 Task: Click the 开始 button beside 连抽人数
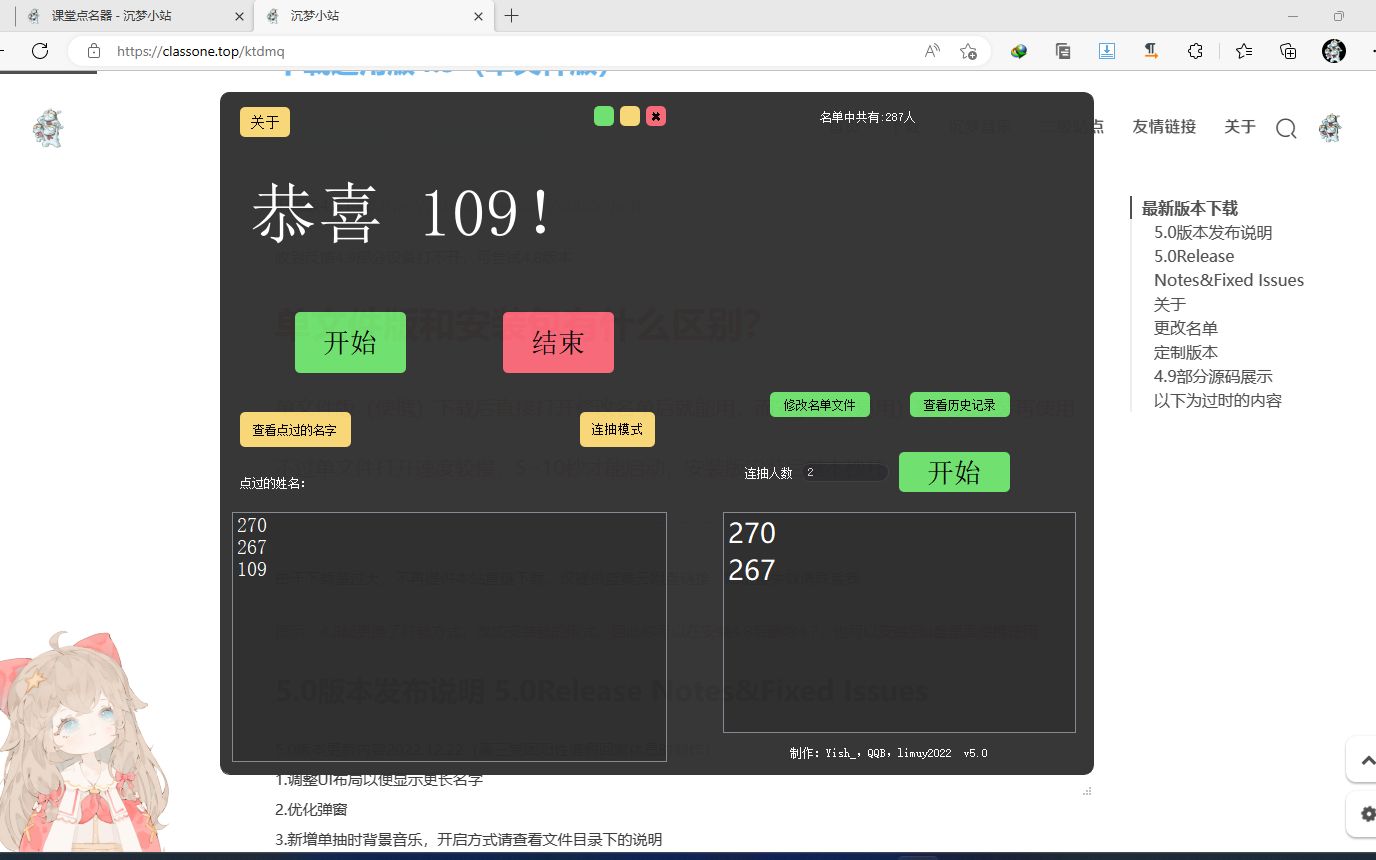[954, 472]
